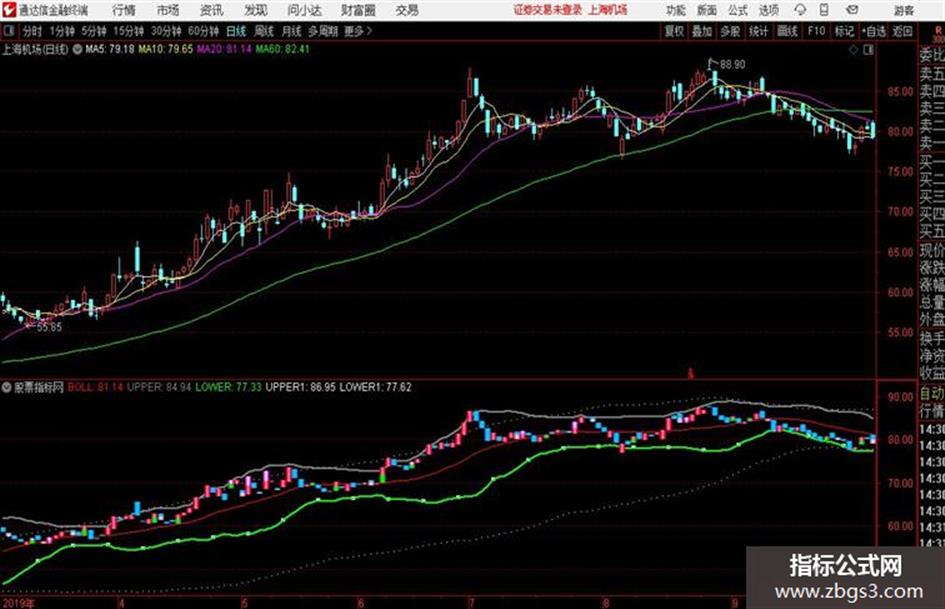Switch to the 30分钟 period tab
This screenshot has width=945, height=609.
pos(166,31)
